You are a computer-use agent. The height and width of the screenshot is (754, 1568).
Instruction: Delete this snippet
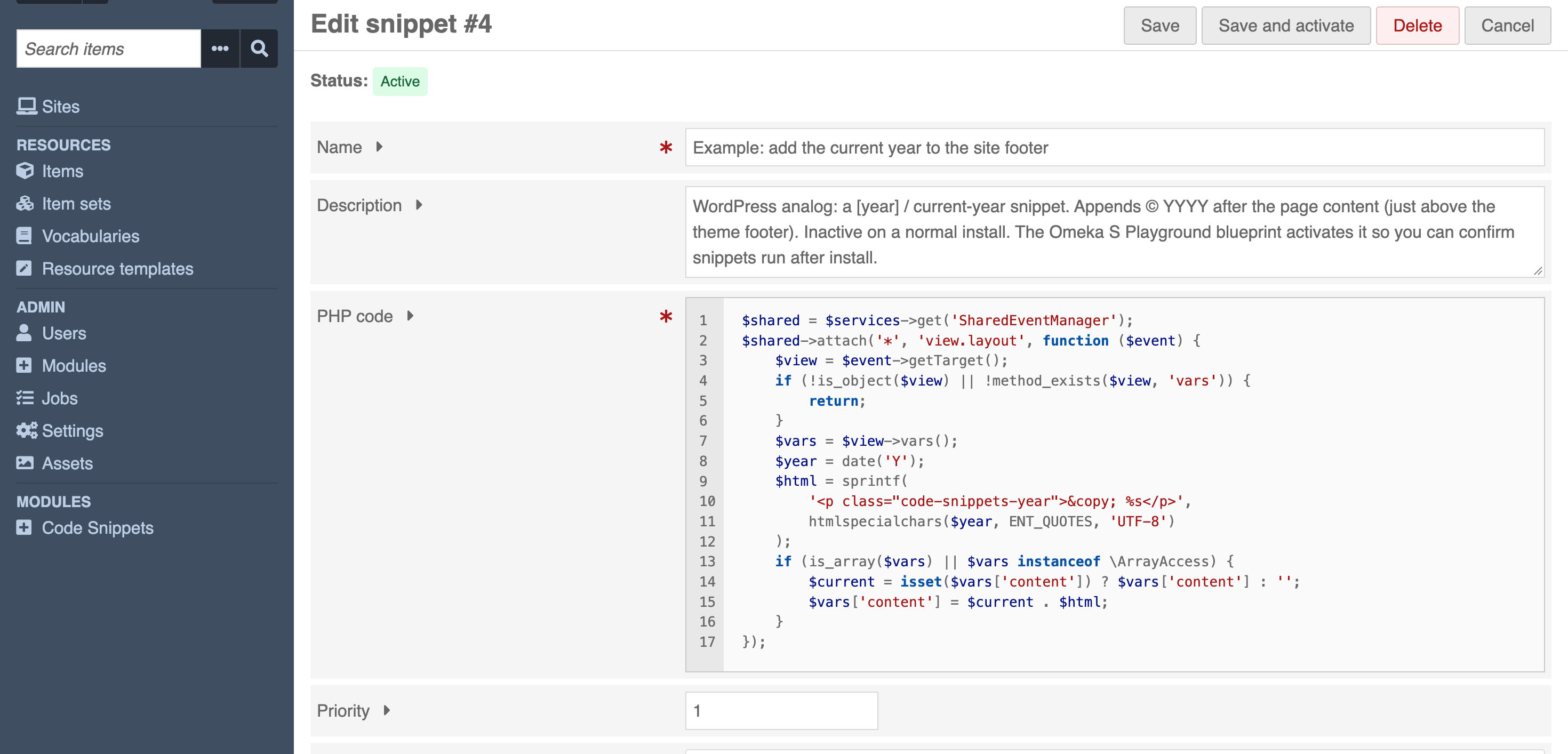[x=1417, y=26]
